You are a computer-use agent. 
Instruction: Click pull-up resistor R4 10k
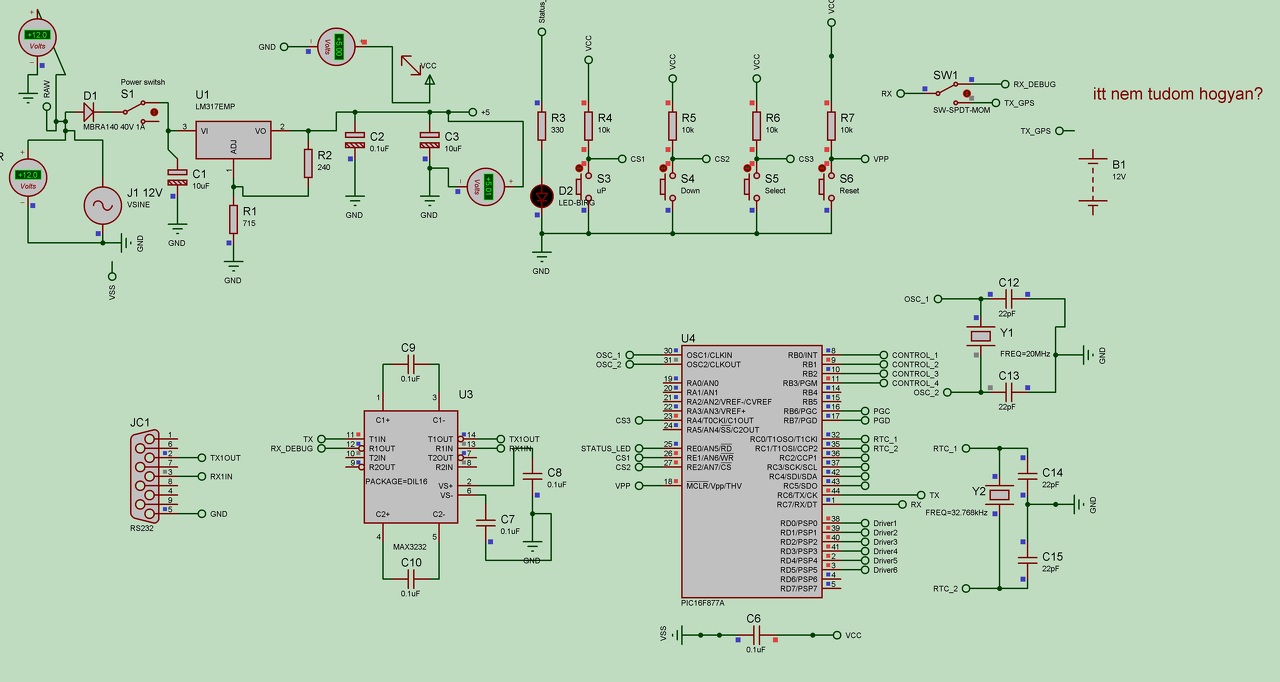tap(588, 125)
